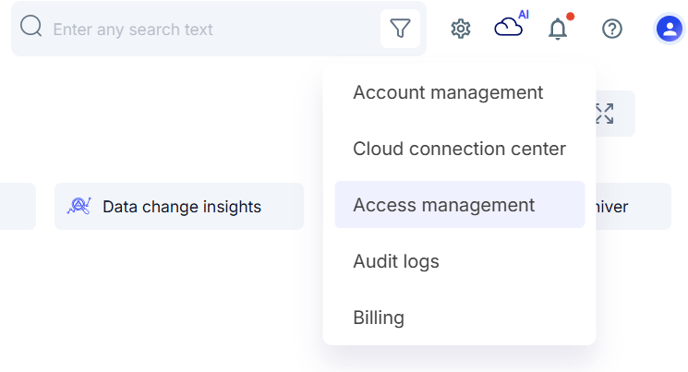
Task: Open the filter funnel button
Action: 400,29
